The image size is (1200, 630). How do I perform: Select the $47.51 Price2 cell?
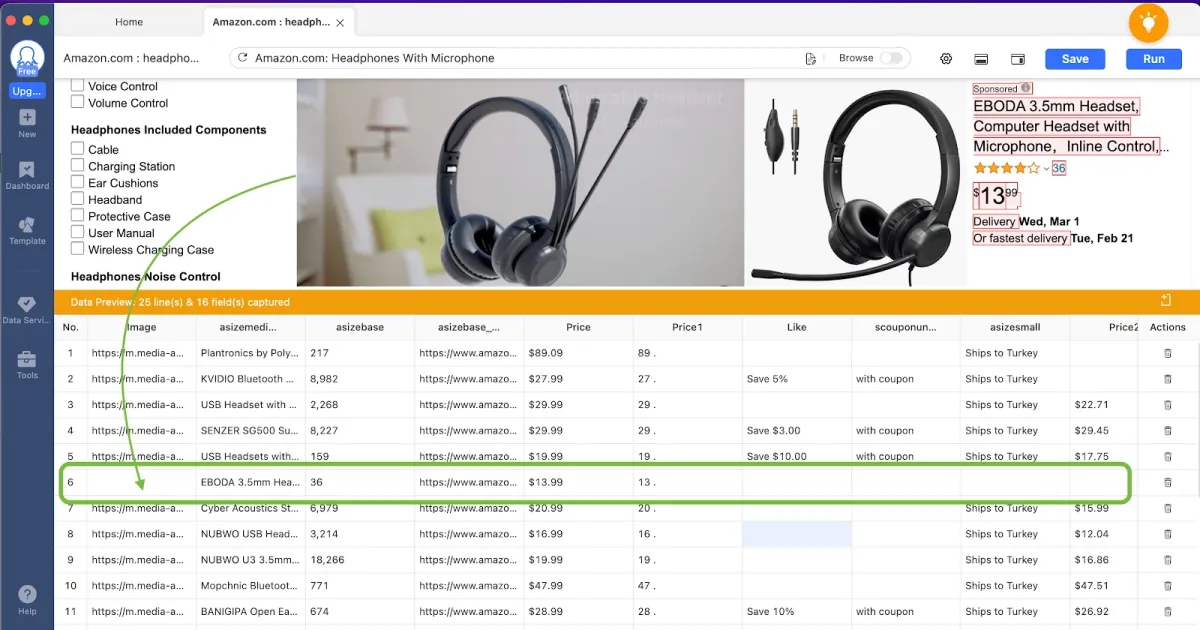1105,586
